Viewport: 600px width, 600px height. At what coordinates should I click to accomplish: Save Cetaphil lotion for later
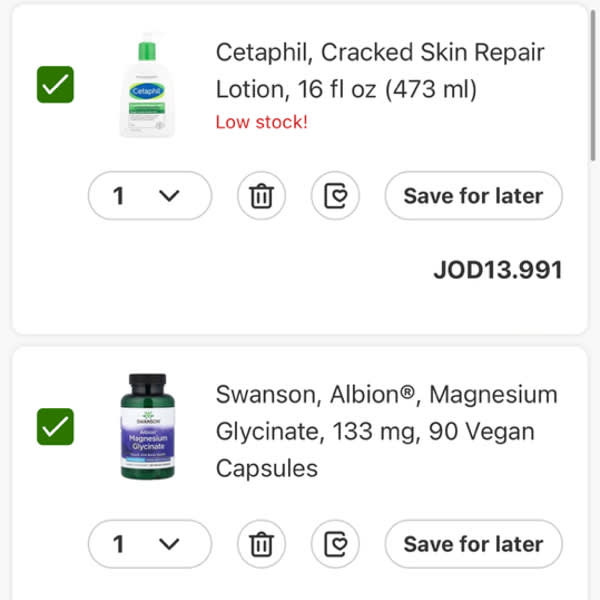click(473, 196)
